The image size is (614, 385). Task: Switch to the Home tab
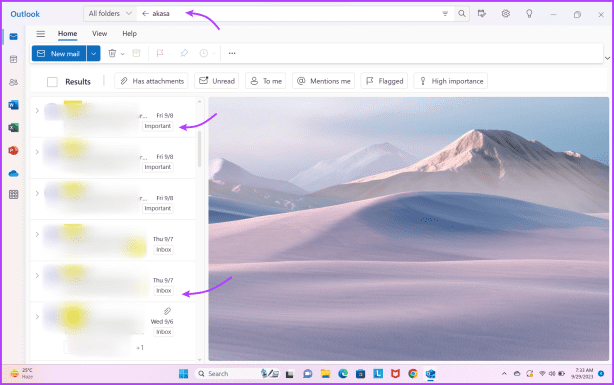coord(67,34)
